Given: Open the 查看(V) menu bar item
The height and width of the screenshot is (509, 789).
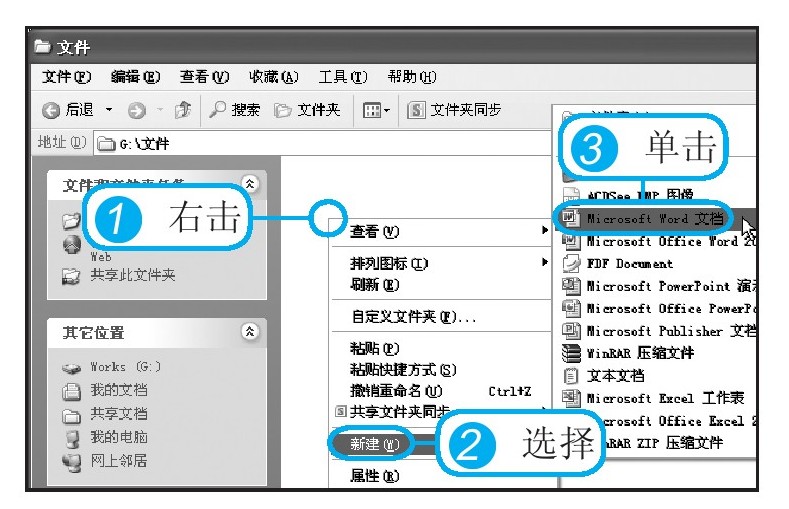Looking at the screenshot, I should 204,77.
